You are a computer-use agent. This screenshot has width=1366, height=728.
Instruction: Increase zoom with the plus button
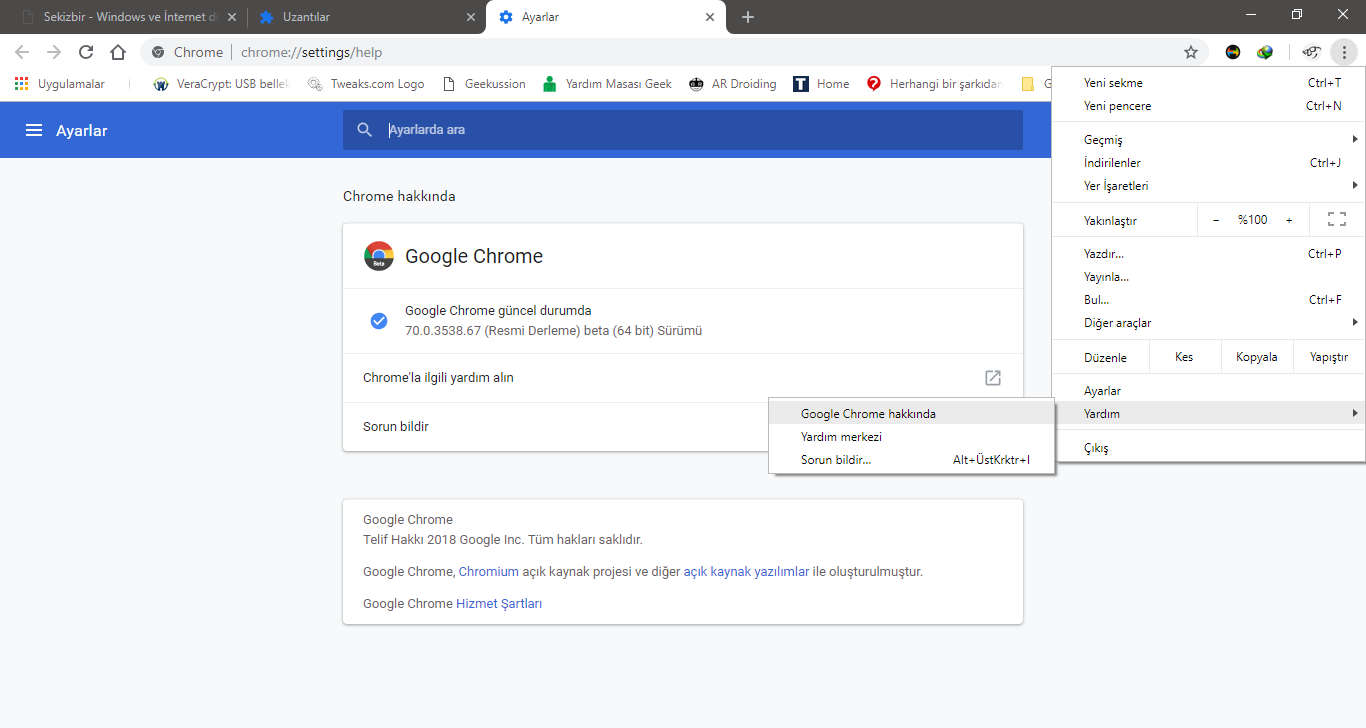tap(1289, 219)
